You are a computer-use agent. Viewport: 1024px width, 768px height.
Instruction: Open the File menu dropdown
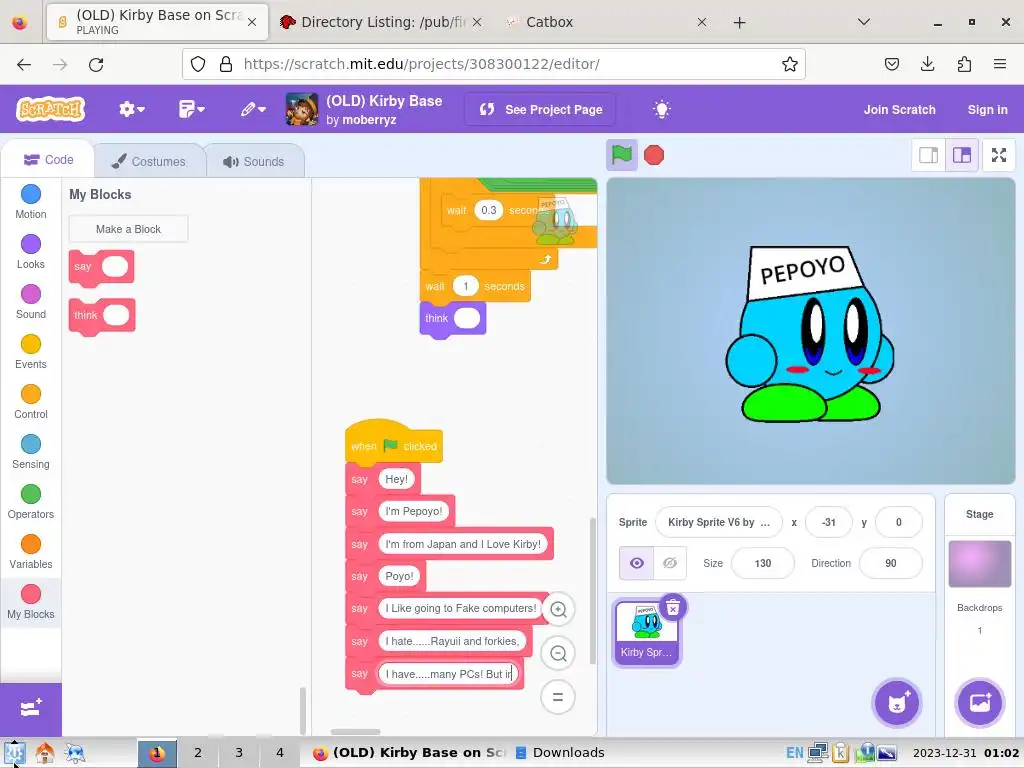click(191, 109)
